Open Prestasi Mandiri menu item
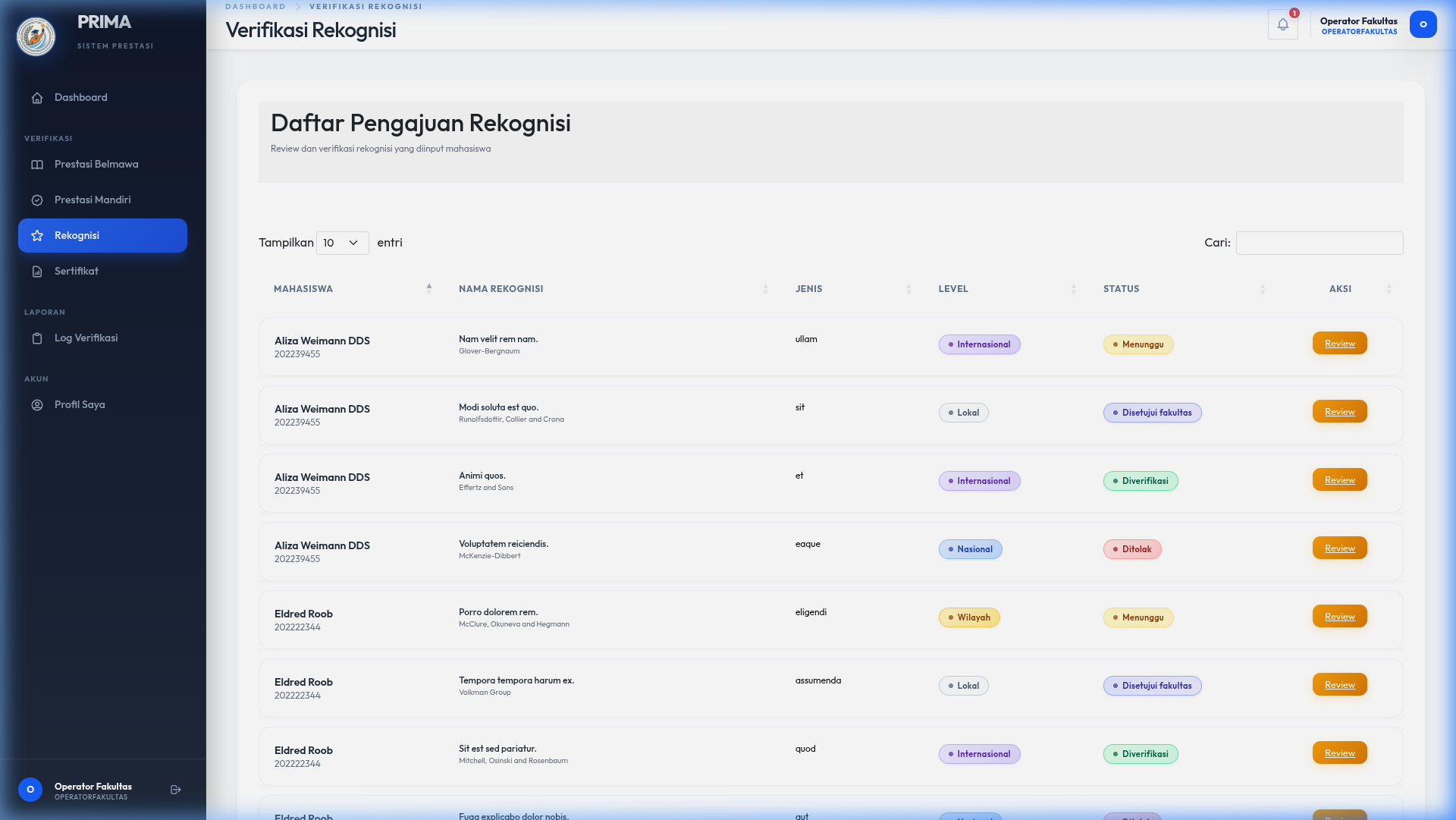The width and height of the screenshot is (1456, 820). (x=93, y=200)
